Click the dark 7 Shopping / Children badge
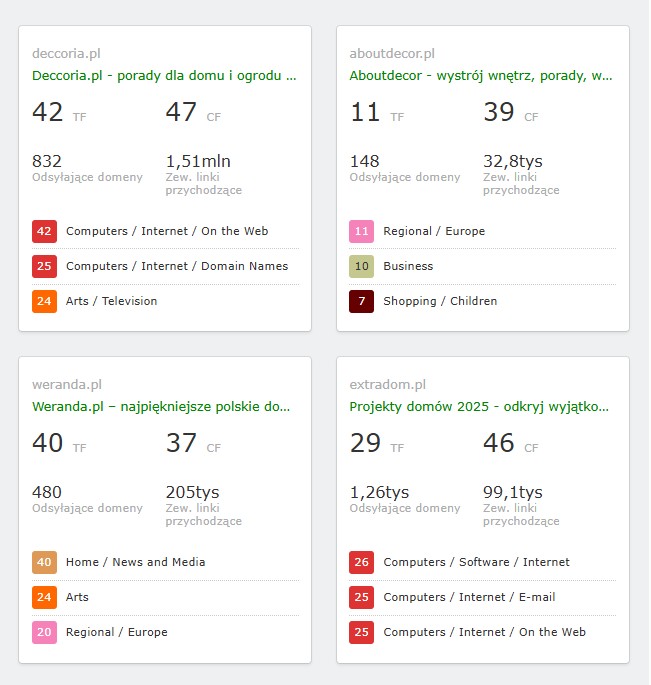Viewport: 651px width, 685px height. tap(361, 301)
